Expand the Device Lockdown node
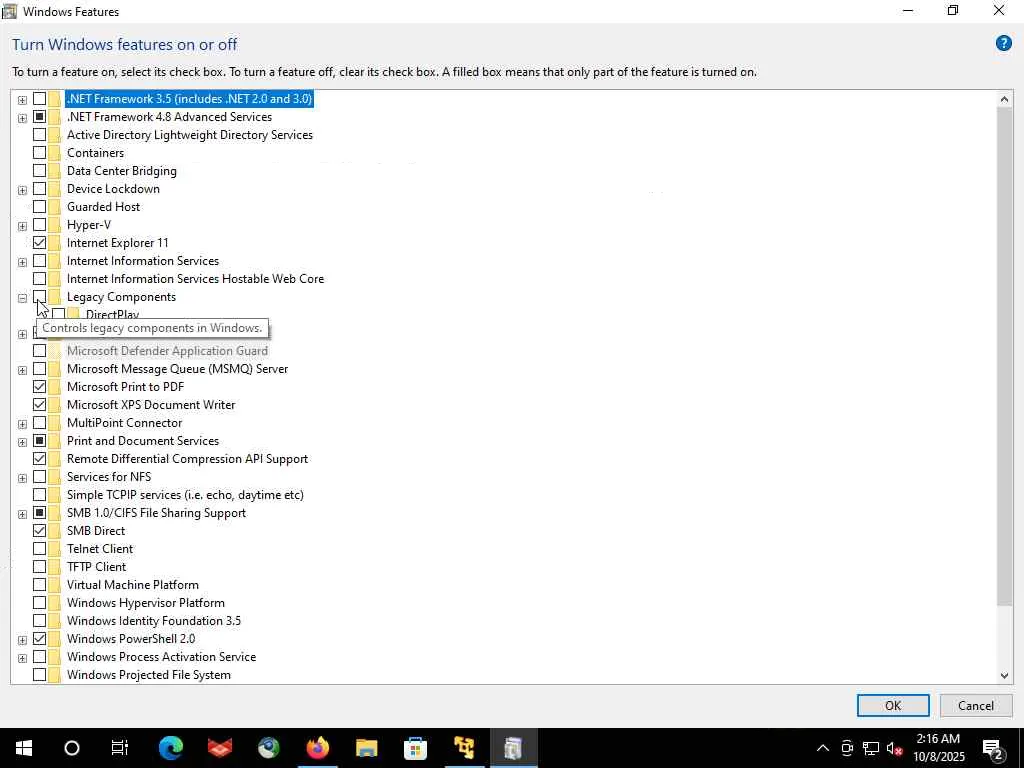The width and height of the screenshot is (1024, 768). (x=22, y=190)
